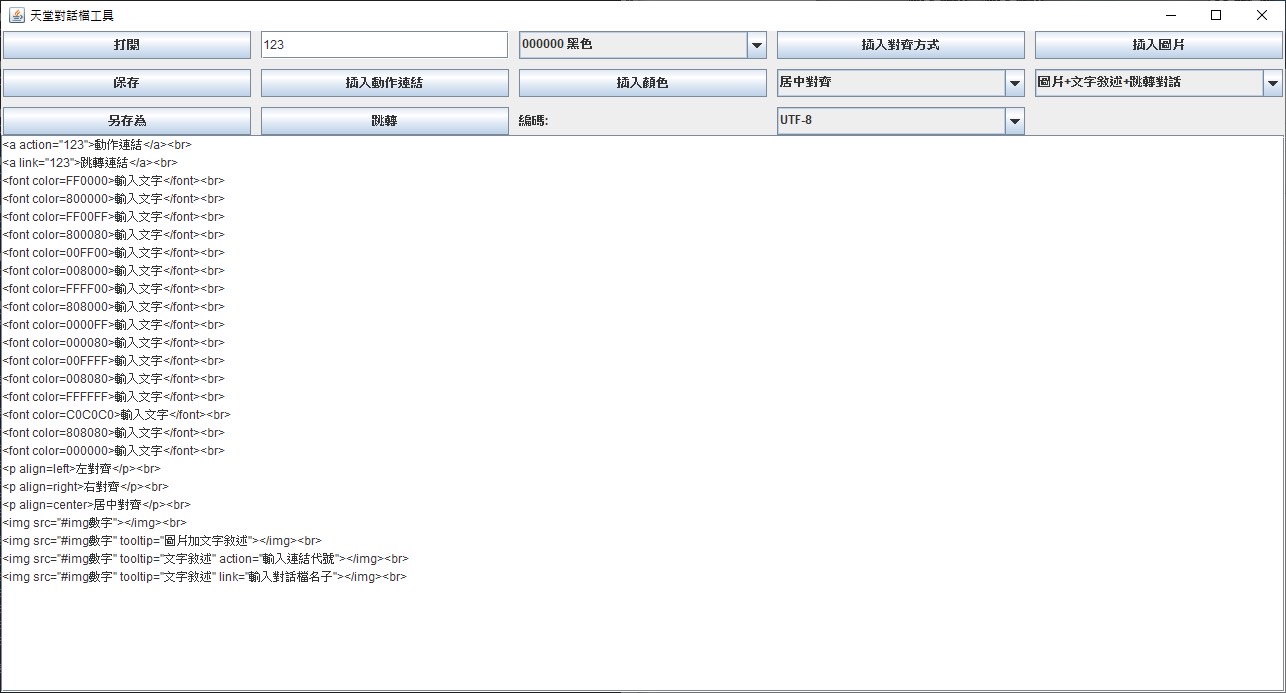
Task: Click the font color=0000FF line
Action: pos(113,325)
